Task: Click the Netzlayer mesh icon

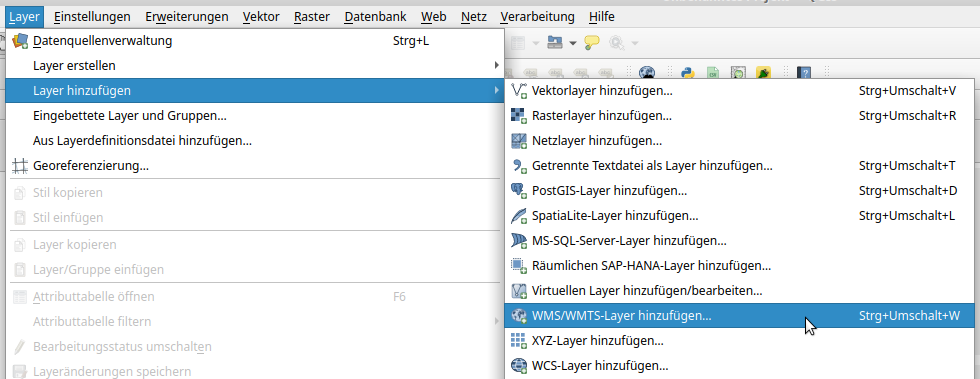Action: [519, 141]
